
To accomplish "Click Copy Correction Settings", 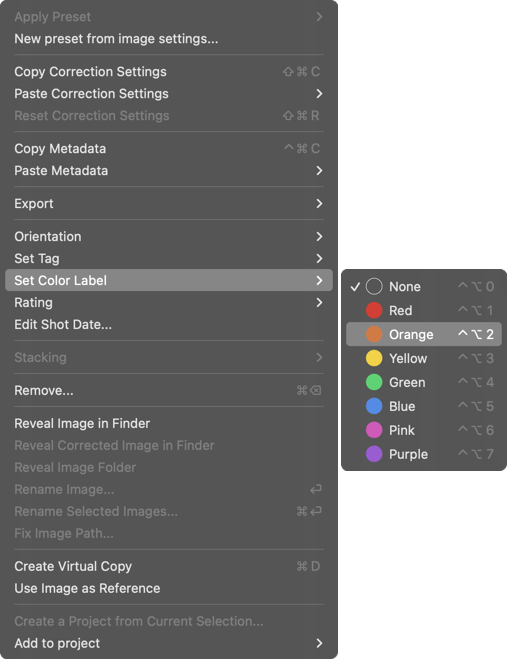I will [169, 72].
